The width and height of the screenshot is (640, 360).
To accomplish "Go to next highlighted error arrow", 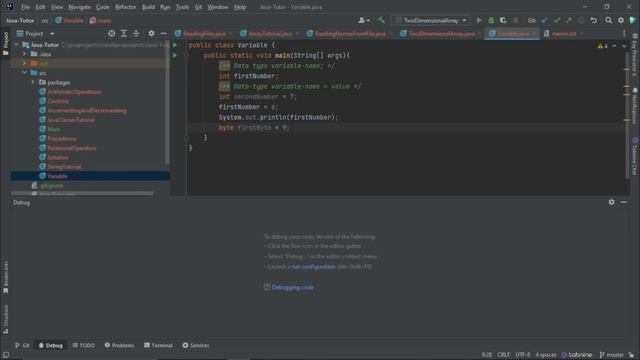I will (624, 46).
